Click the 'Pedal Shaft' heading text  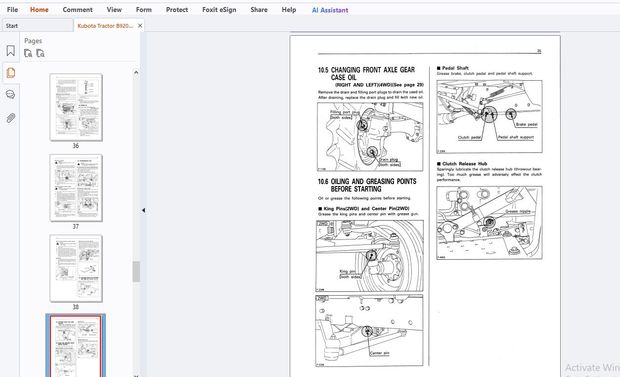pyautogui.click(x=455, y=68)
